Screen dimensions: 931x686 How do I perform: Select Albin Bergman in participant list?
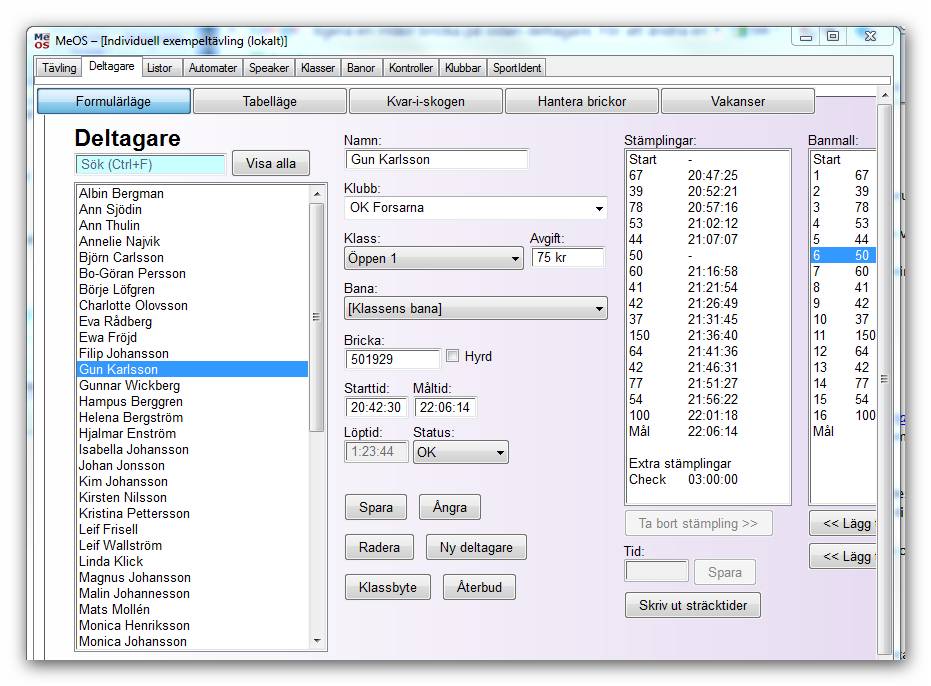coord(192,194)
